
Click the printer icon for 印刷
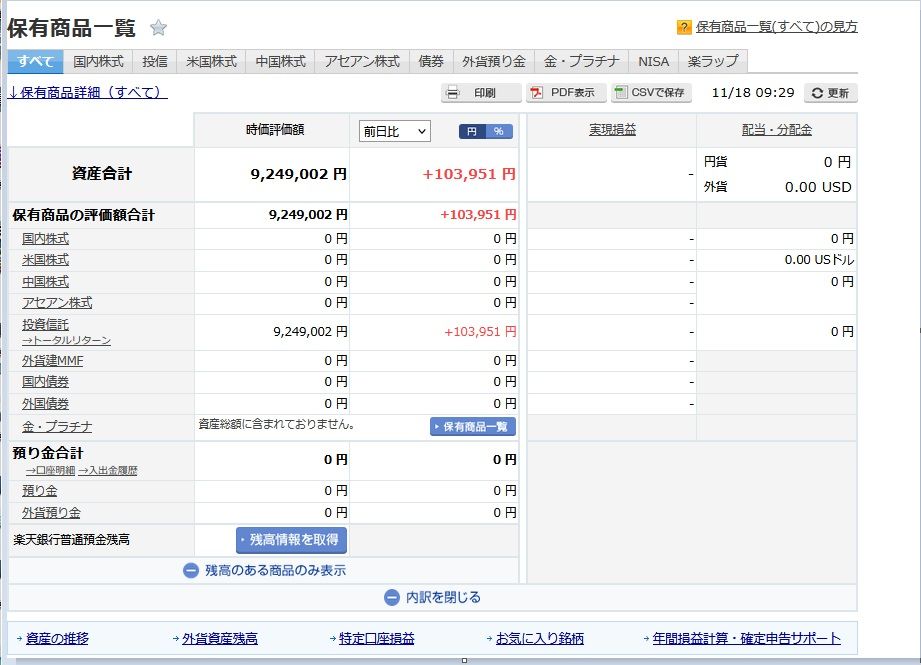[x=452, y=93]
